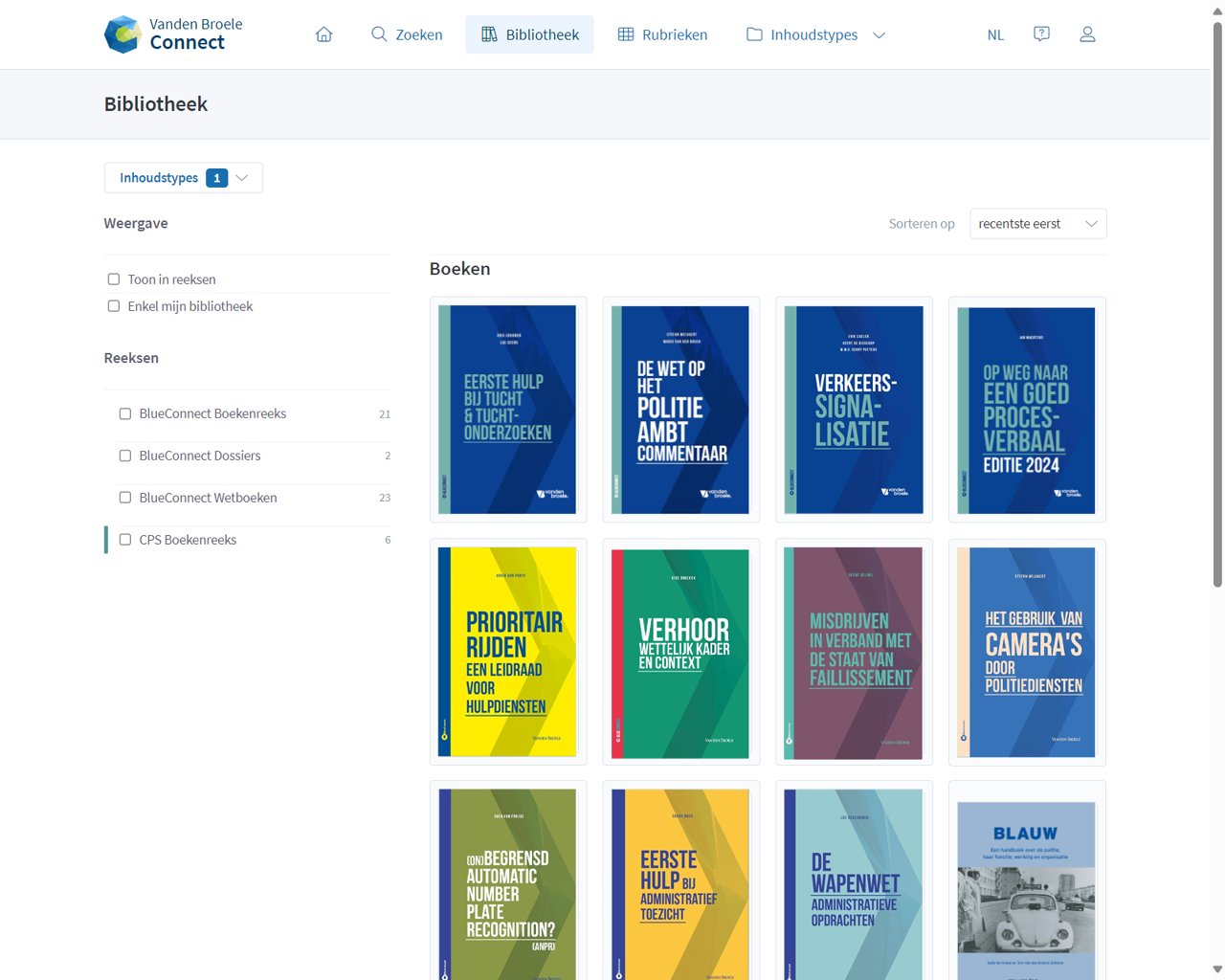Screen dimensions: 1225x980
Task: Tick the BlueConnect Dossiers checkbox
Action: (x=125, y=457)
